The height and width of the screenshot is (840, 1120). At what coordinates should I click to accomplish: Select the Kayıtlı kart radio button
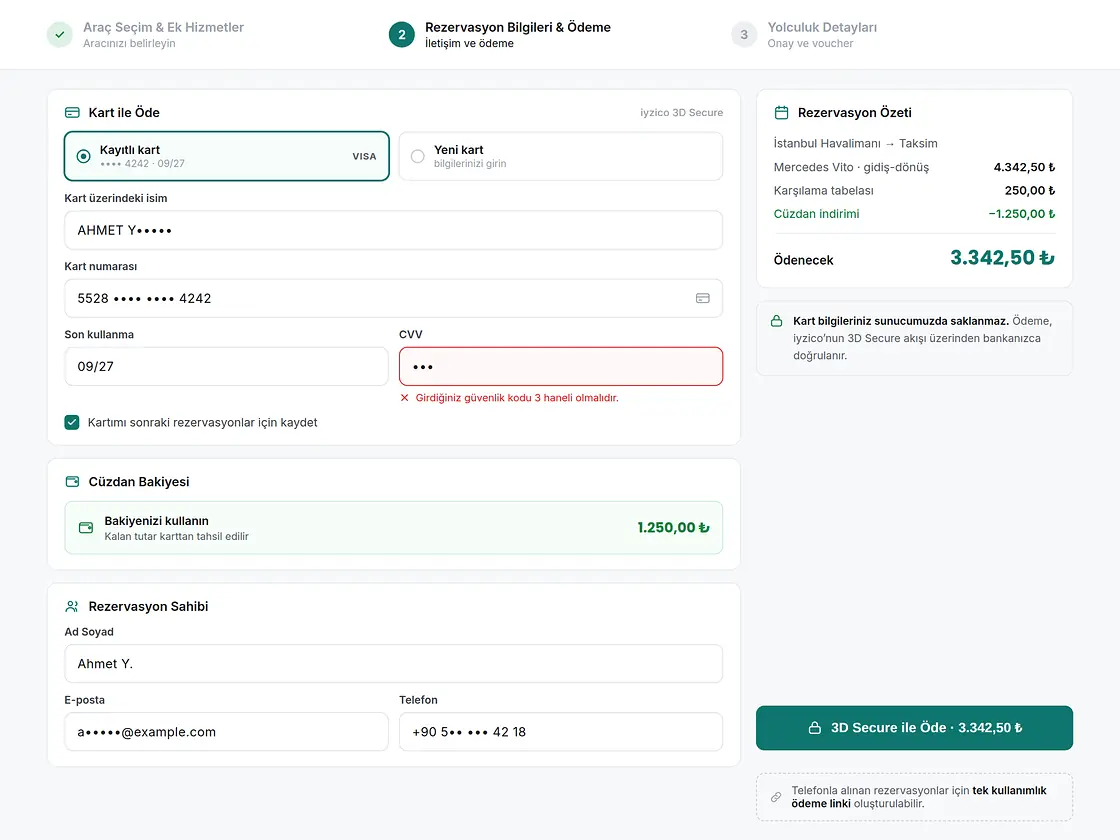click(x=84, y=156)
